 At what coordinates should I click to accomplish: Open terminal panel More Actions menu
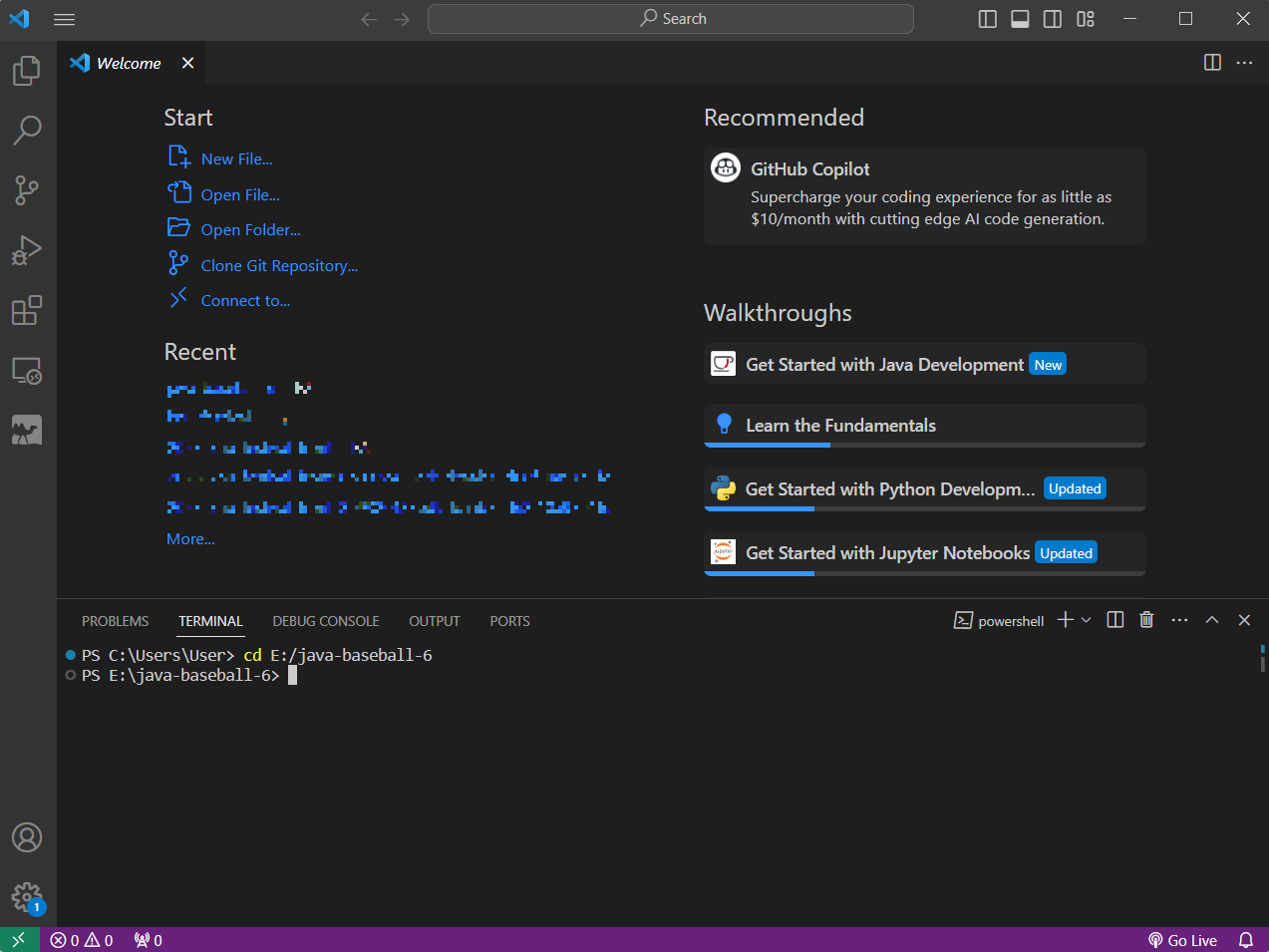click(x=1179, y=620)
